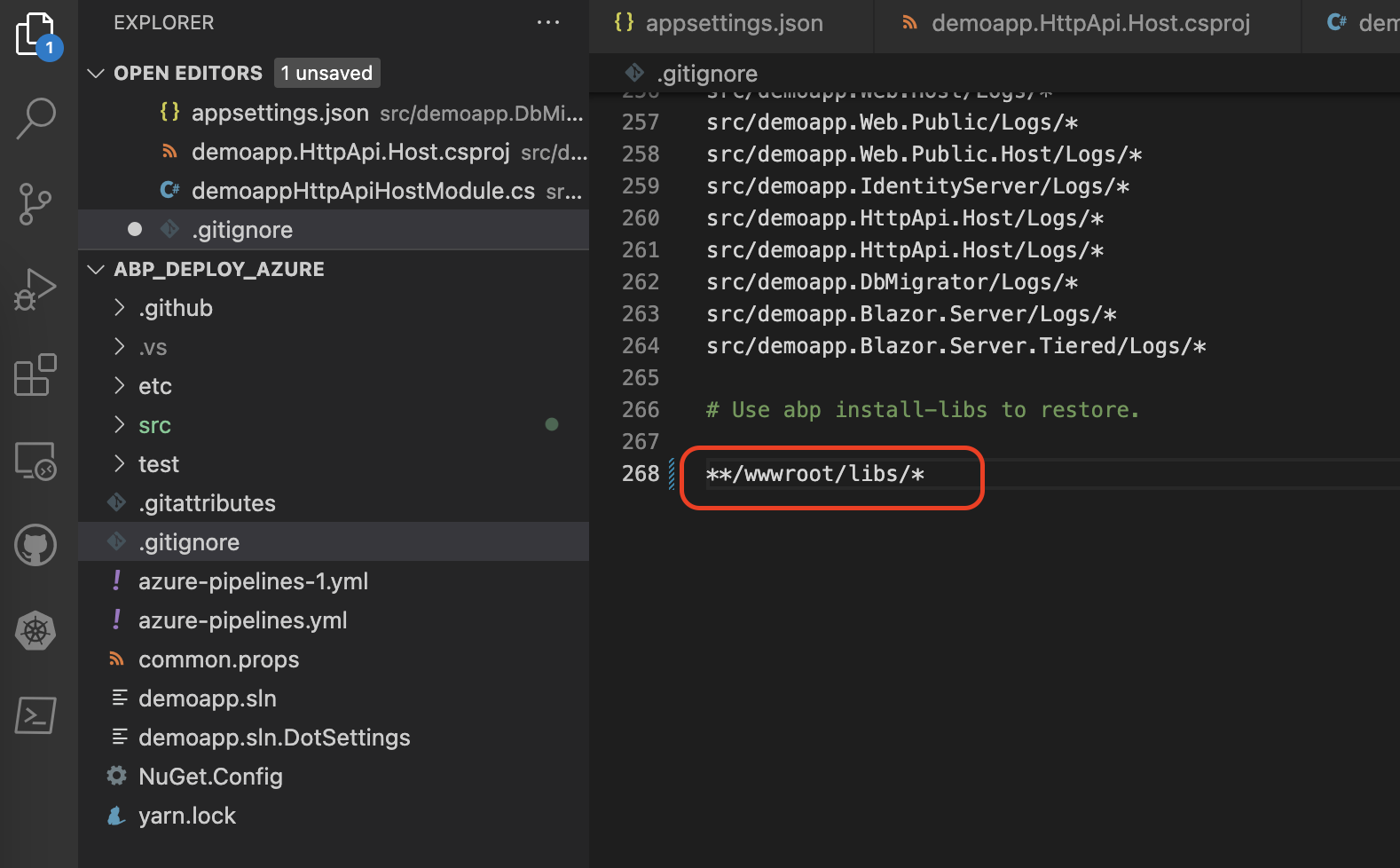The width and height of the screenshot is (1400, 868).
Task: Open the GitHub view icon
Action: coord(35,545)
